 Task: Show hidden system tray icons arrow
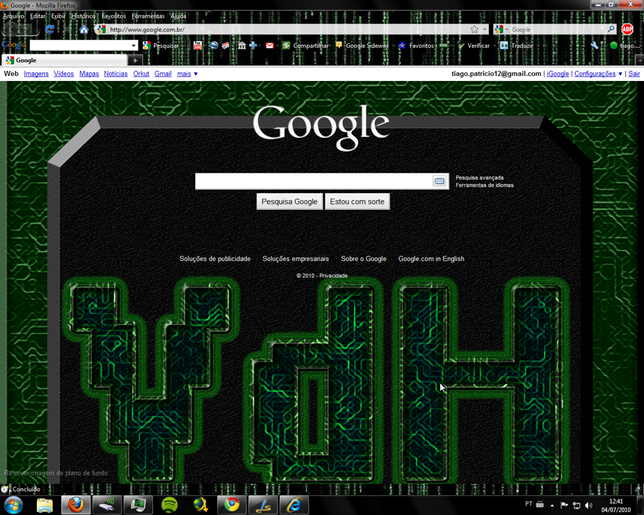tap(552, 506)
